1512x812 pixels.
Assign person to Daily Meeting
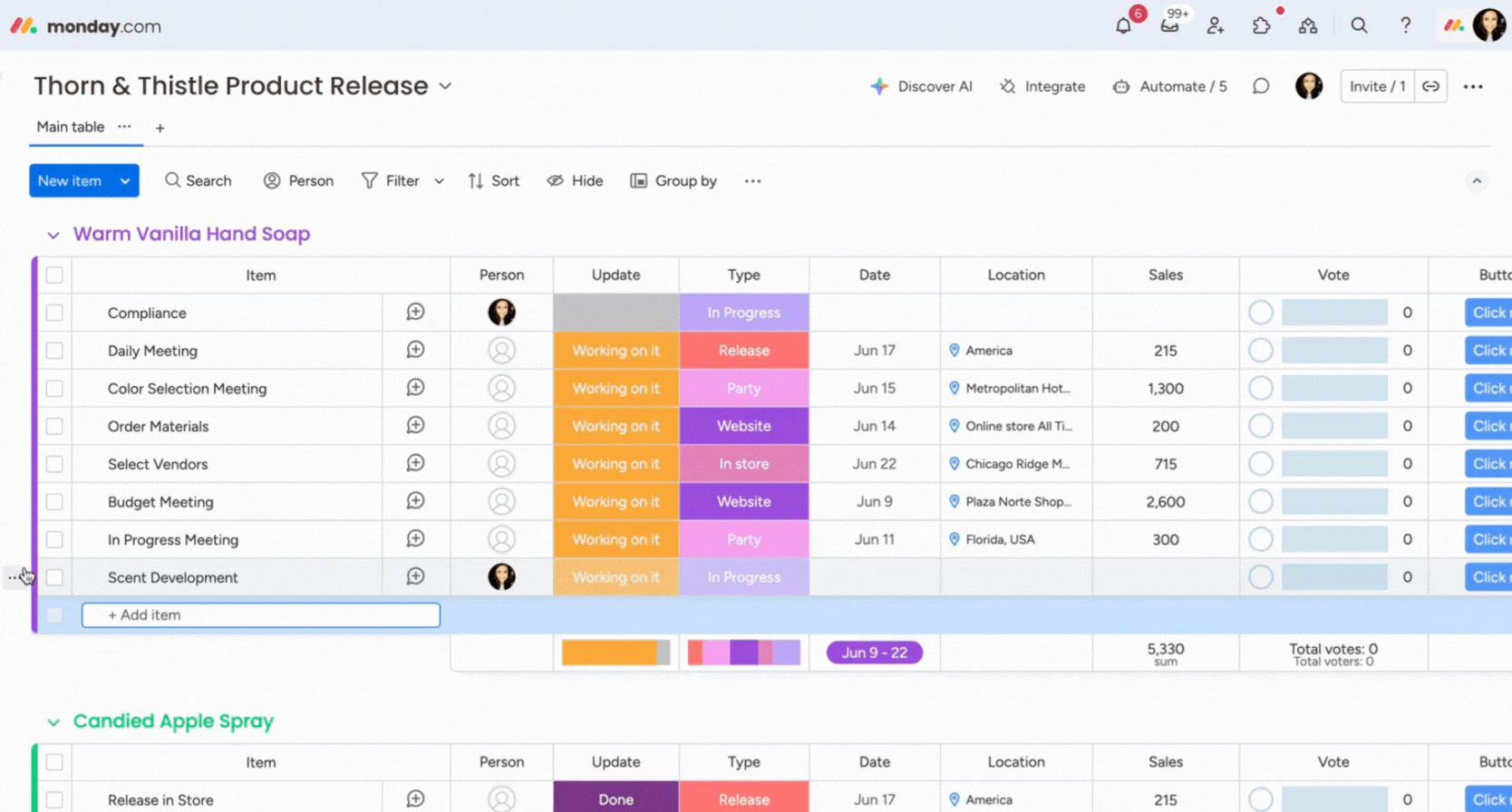[x=501, y=351]
